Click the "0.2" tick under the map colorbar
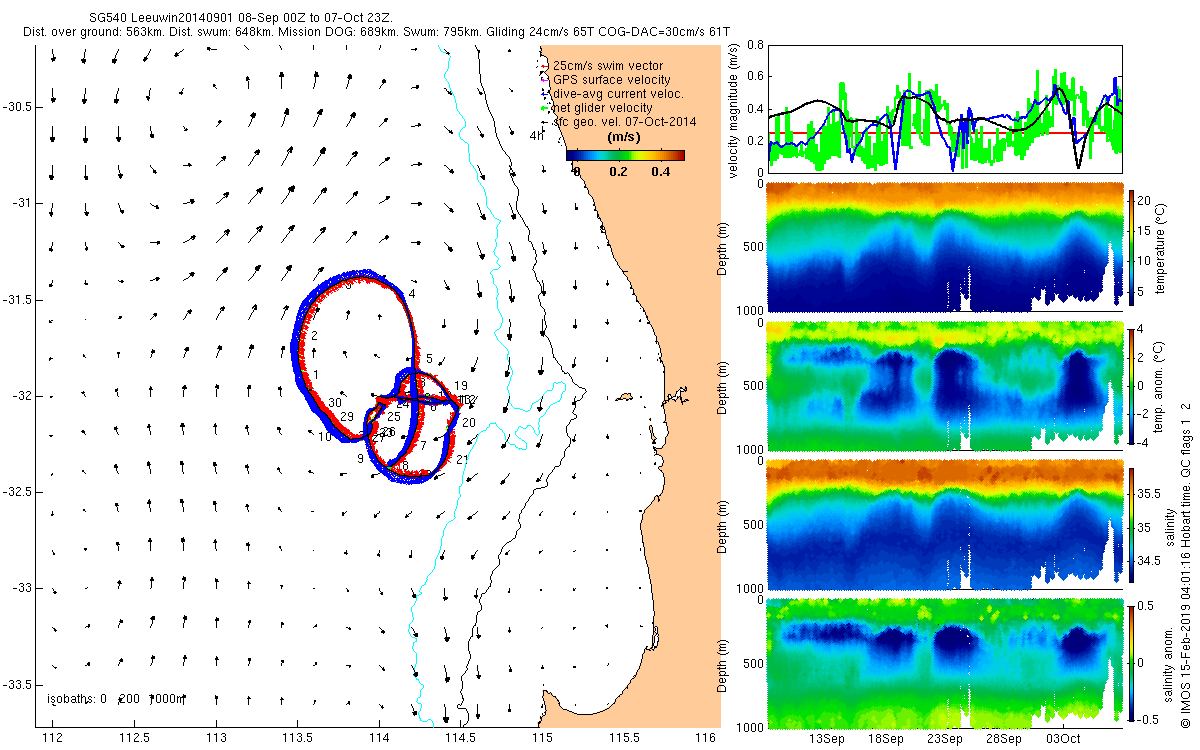The height and width of the screenshot is (750, 1200). pos(618,172)
